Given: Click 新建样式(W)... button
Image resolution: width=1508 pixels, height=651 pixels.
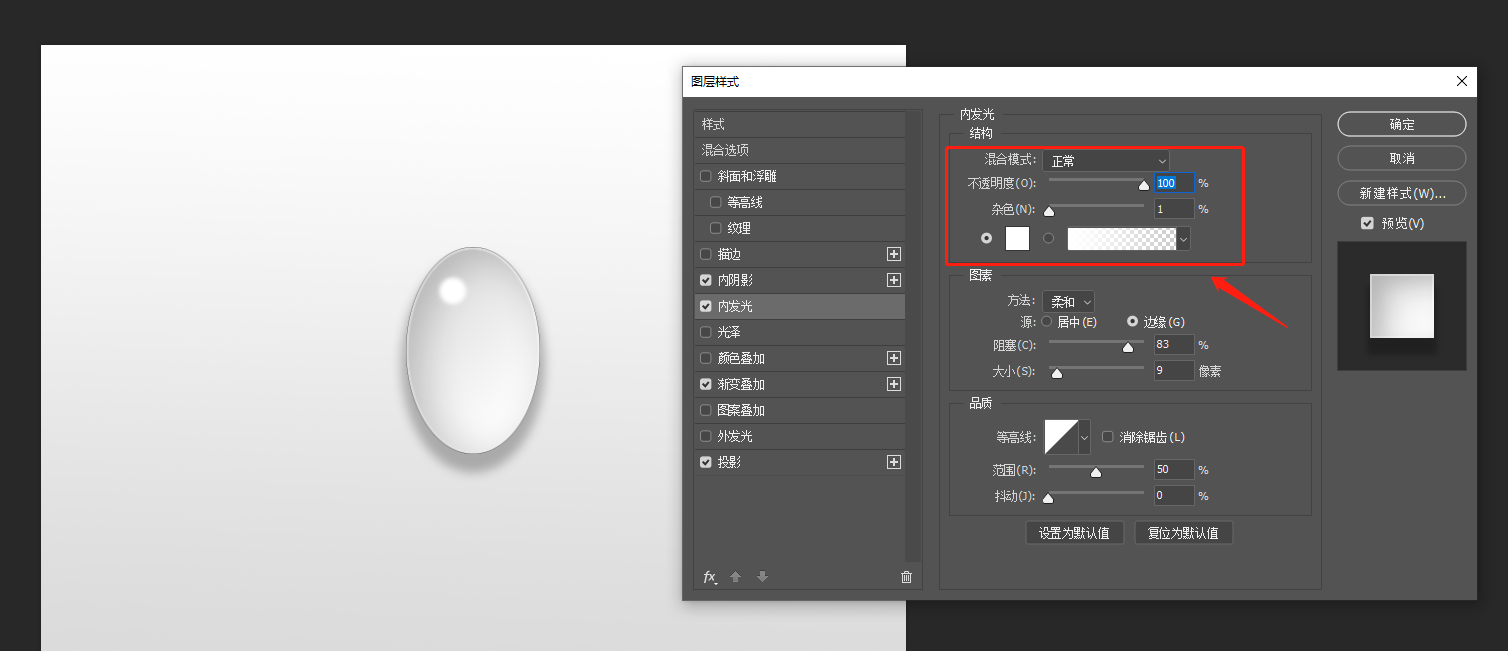Looking at the screenshot, I should tap(1402, 192).
